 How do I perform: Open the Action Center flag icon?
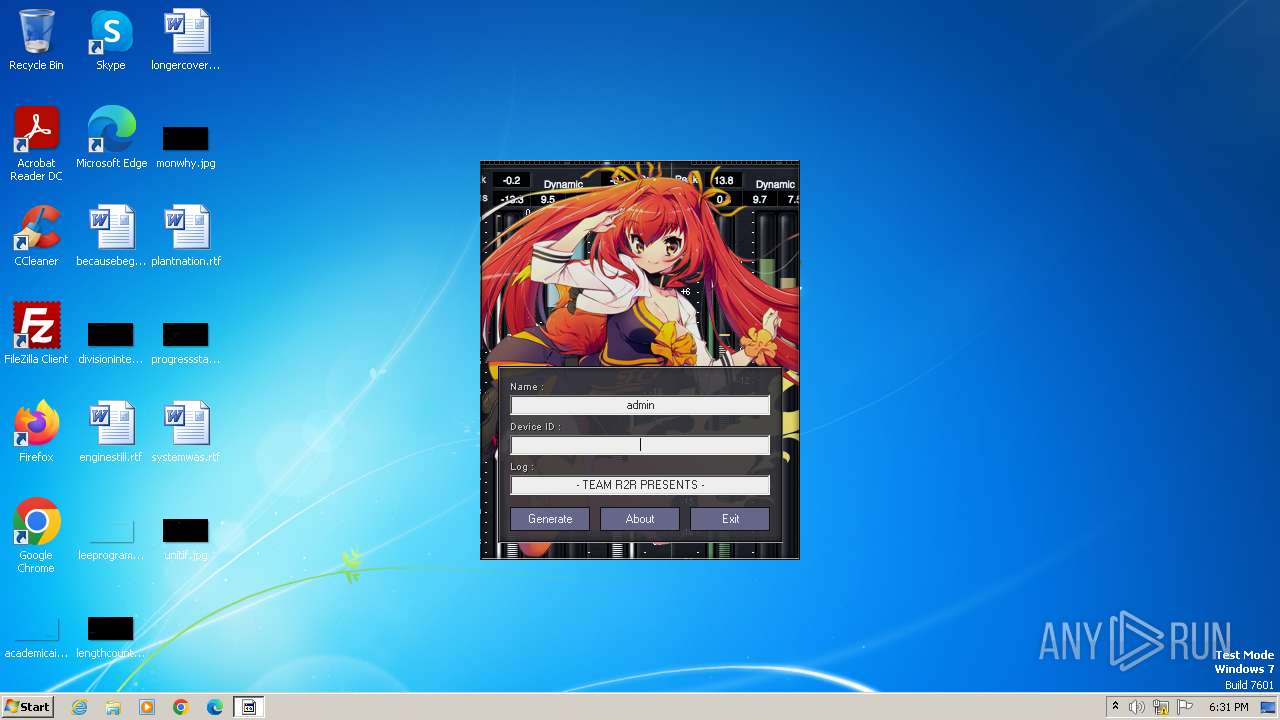coord(1185,707)
